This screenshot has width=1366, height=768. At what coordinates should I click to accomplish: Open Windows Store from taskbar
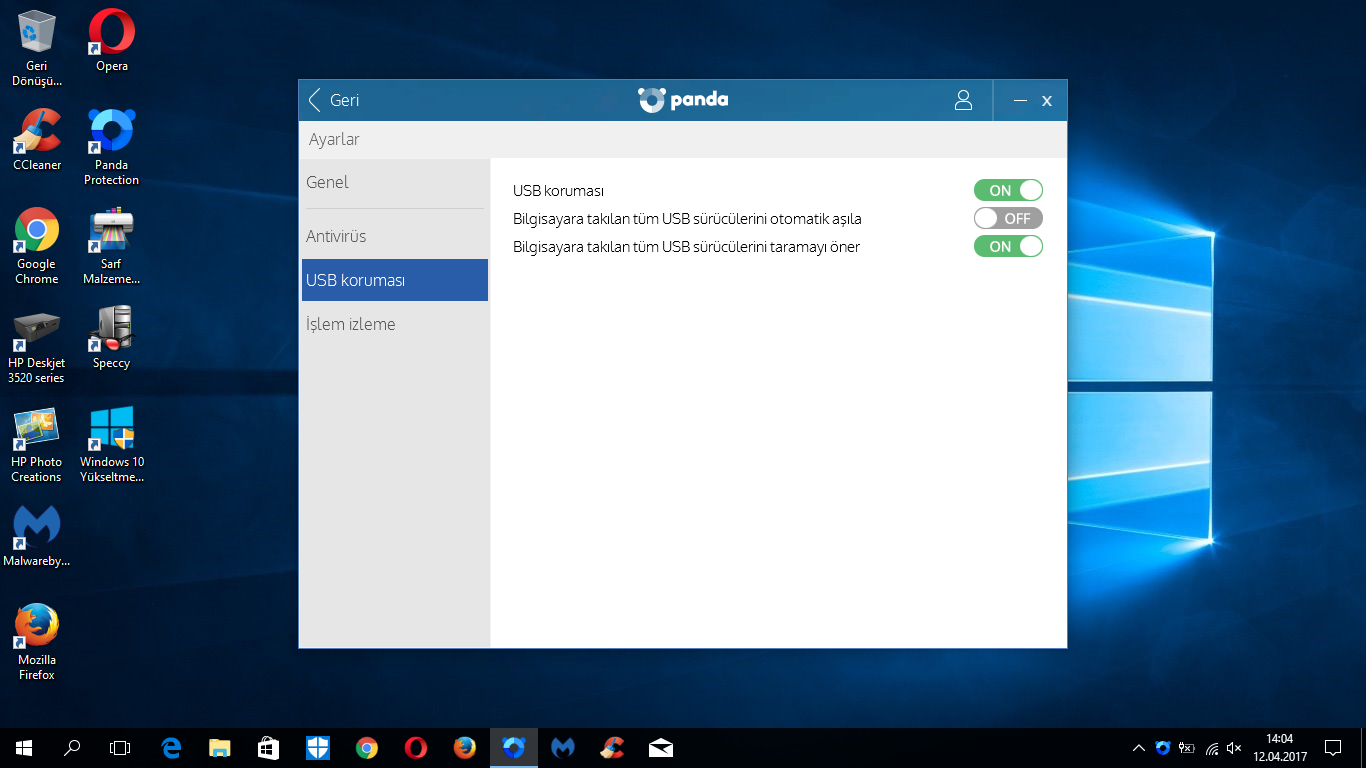(269, 748)
